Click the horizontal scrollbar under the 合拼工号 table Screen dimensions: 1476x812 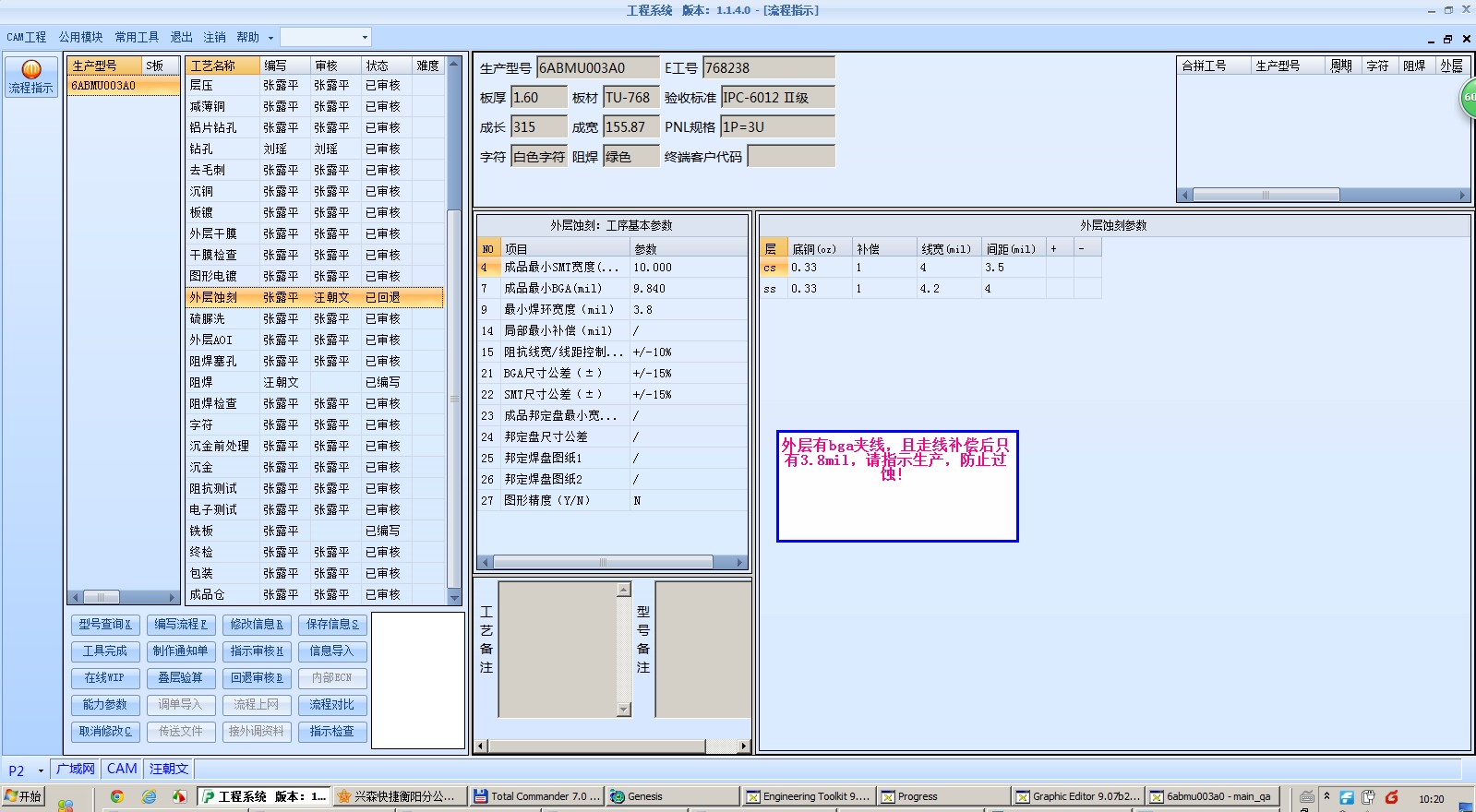pyautogui.click(x=1325, y=195)
